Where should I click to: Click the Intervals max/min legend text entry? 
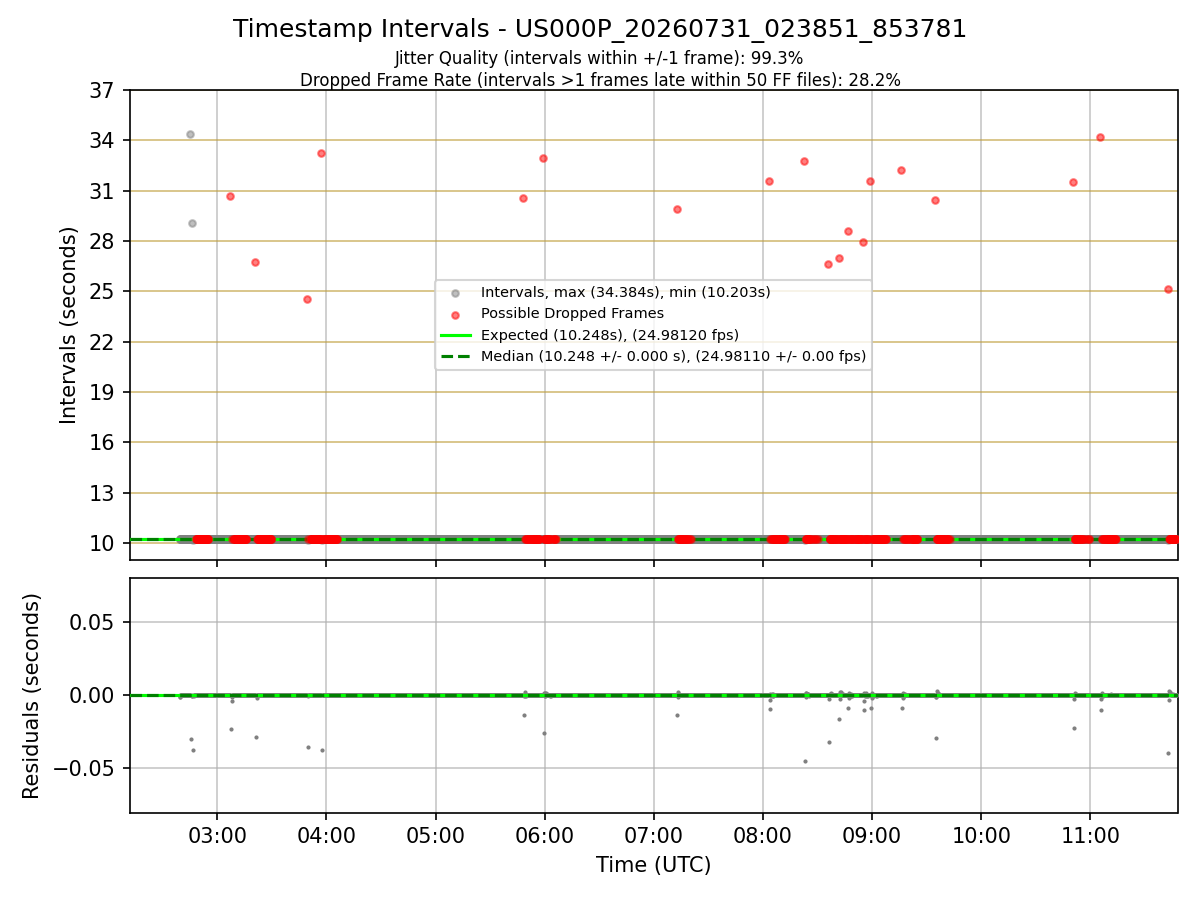point(626,293)
